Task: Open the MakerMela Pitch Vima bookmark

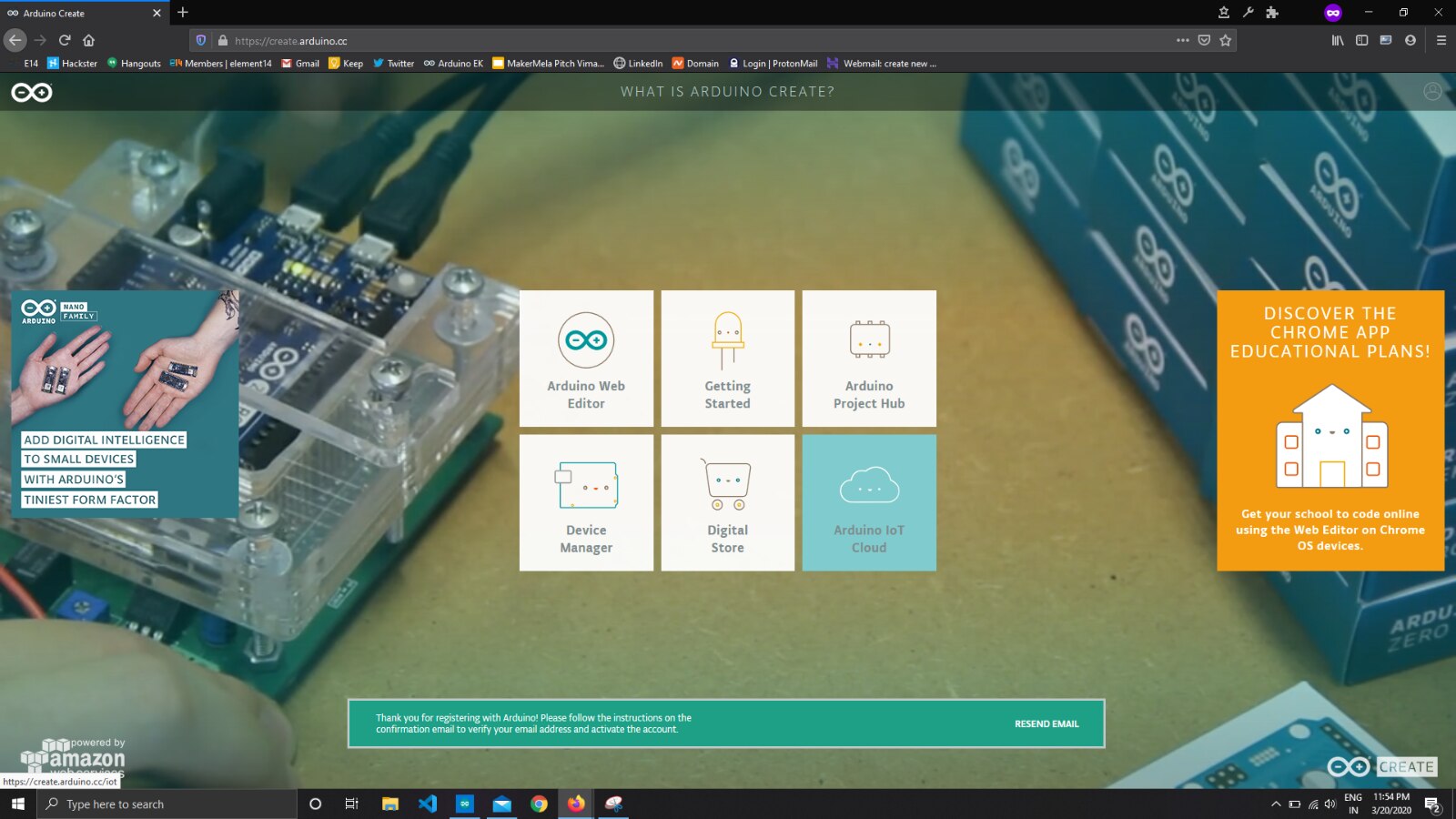Action: pos(549,64)
